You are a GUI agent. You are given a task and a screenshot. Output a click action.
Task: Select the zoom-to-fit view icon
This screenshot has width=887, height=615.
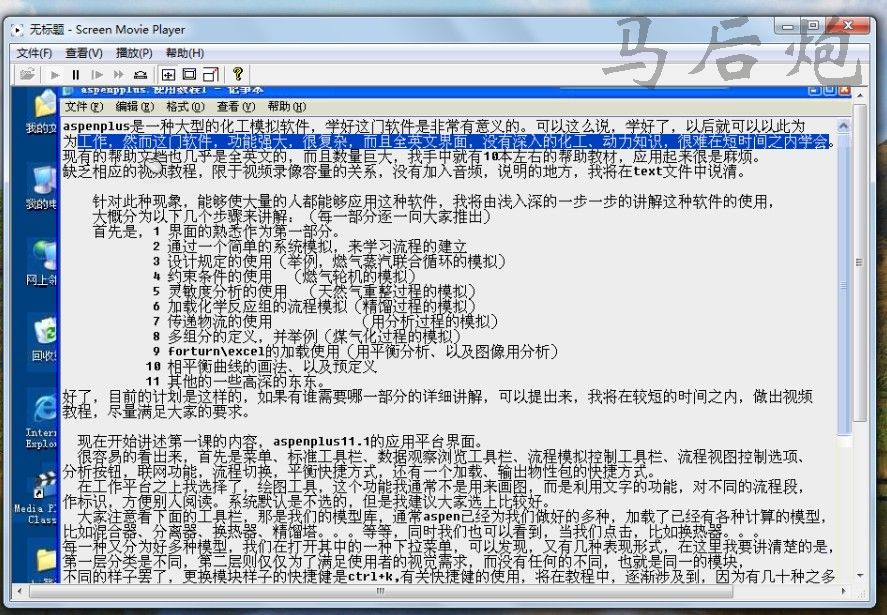point(167,74)
